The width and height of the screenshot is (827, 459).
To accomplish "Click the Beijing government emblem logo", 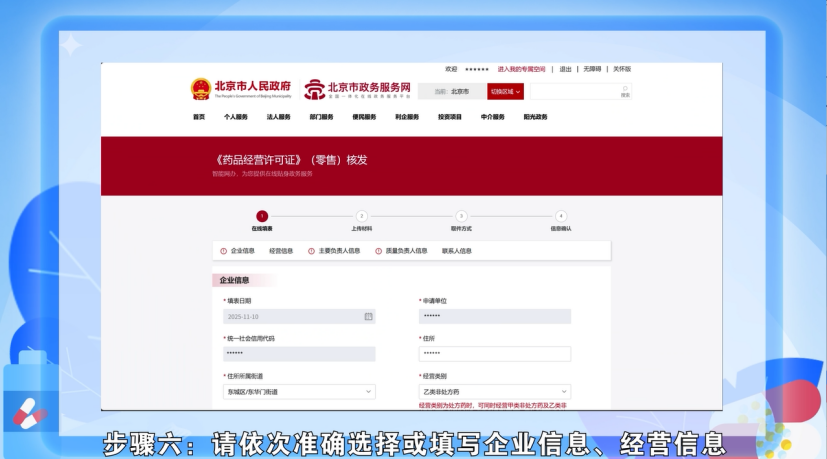I will [x=200, y=90].
